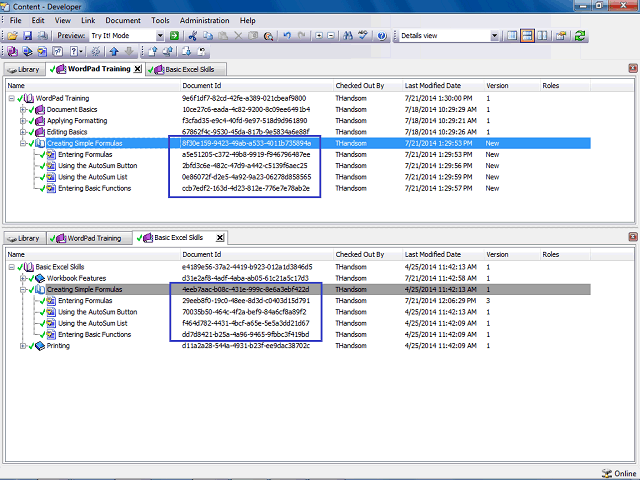This screenshot has height=480, width=640.
Task: Click the blue Move Up arrow icon
Action: pos(114,51)
